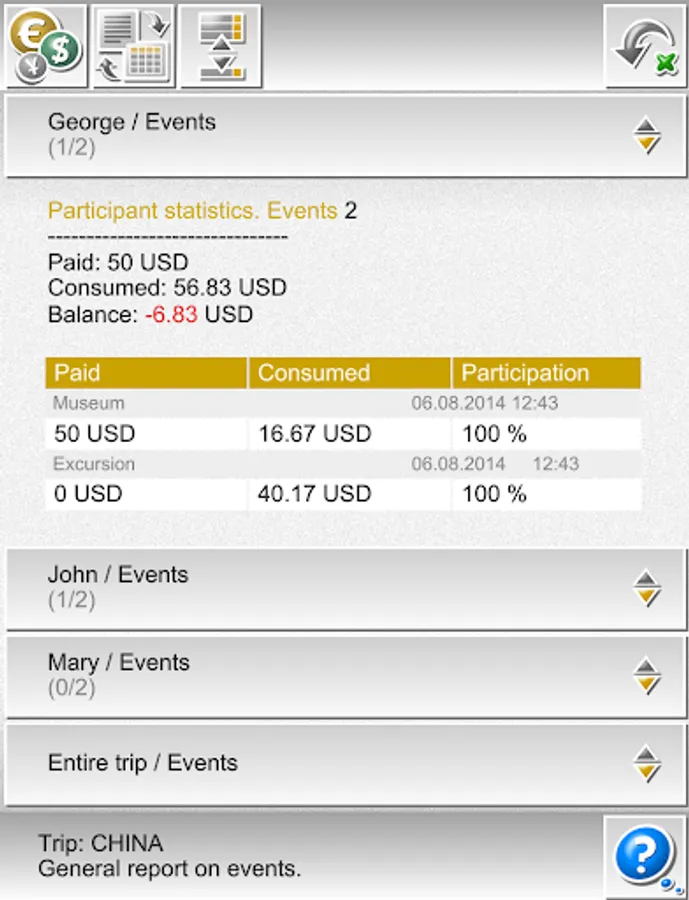Open the Entire trip / Events section
Screen dimensions: 689x900
(x=346, y=765)
